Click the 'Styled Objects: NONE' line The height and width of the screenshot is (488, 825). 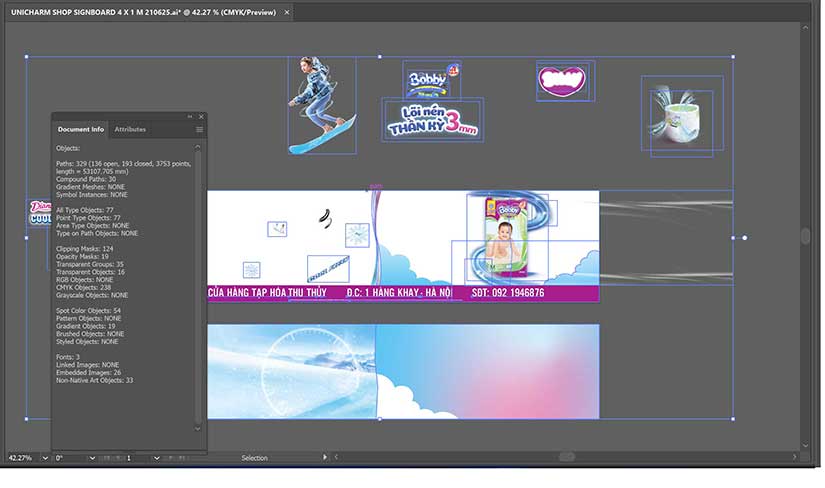point(87,342)
